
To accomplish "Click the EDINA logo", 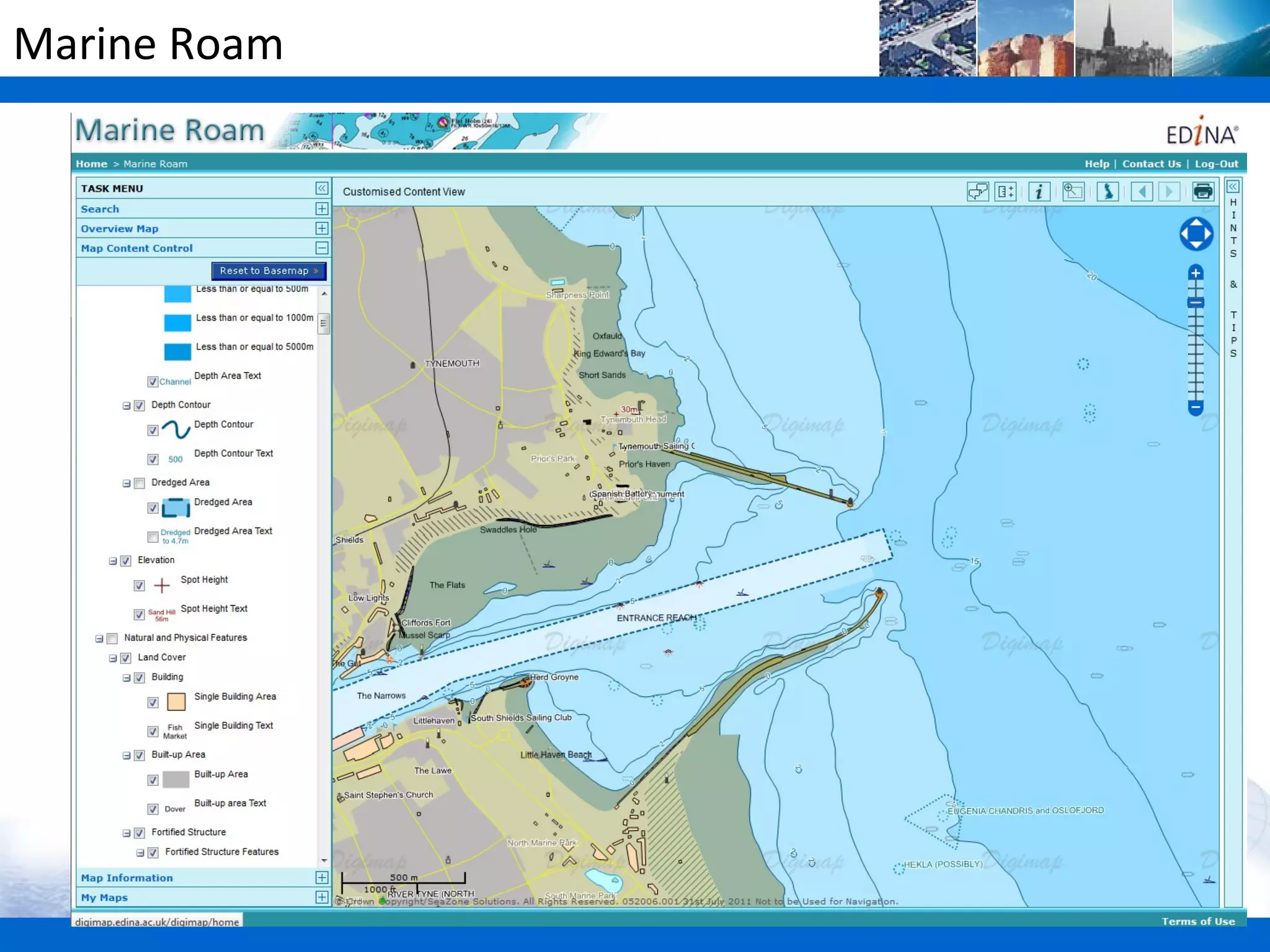I will pyautogui.click(x=1202, y=132).
